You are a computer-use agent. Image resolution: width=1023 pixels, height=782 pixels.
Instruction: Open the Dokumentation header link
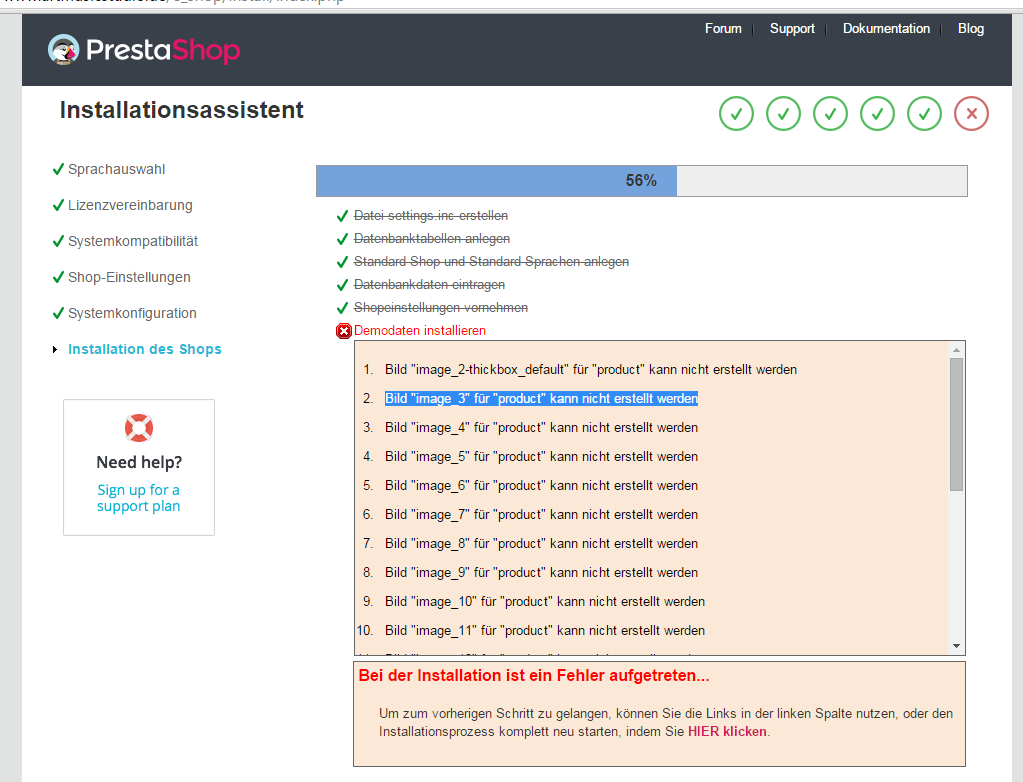click(x=886, y=29)
